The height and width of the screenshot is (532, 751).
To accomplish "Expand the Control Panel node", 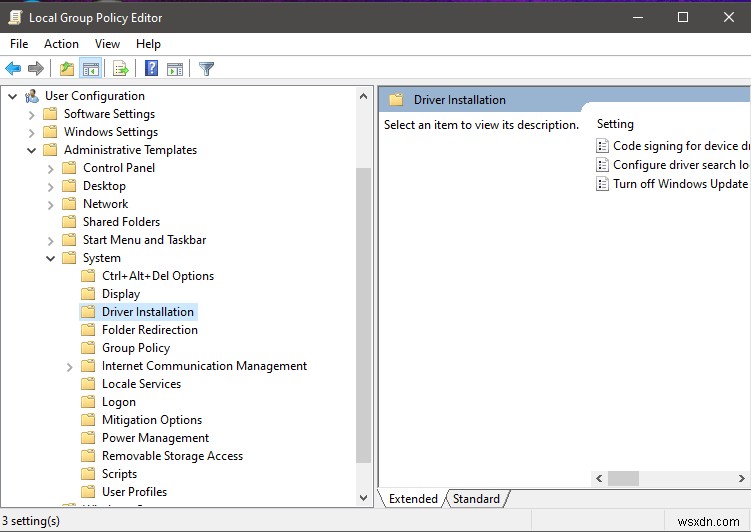I will pyautogui.click(x=51, y=169).
